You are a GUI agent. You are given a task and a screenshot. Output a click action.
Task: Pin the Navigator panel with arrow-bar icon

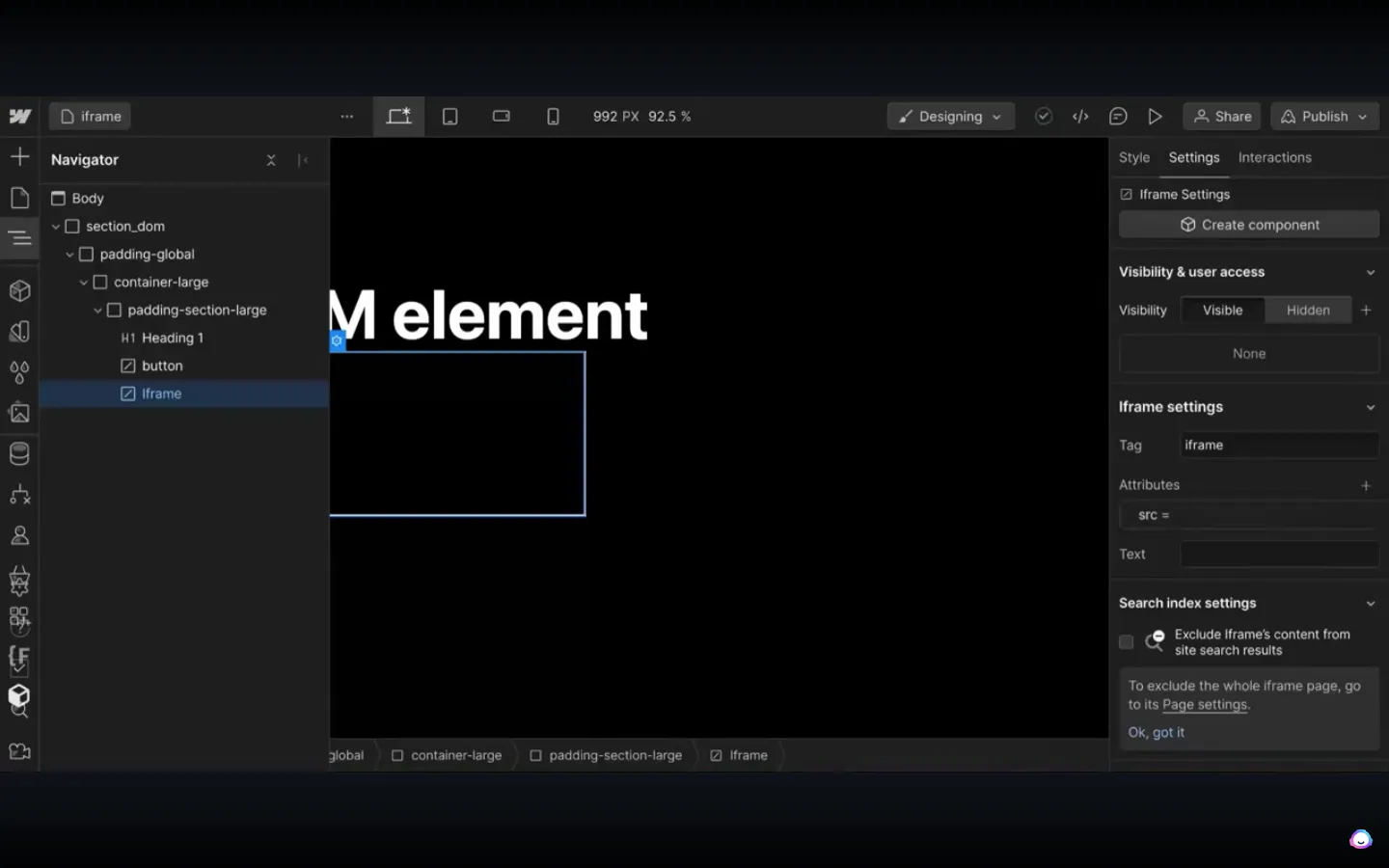coord(303,160)
